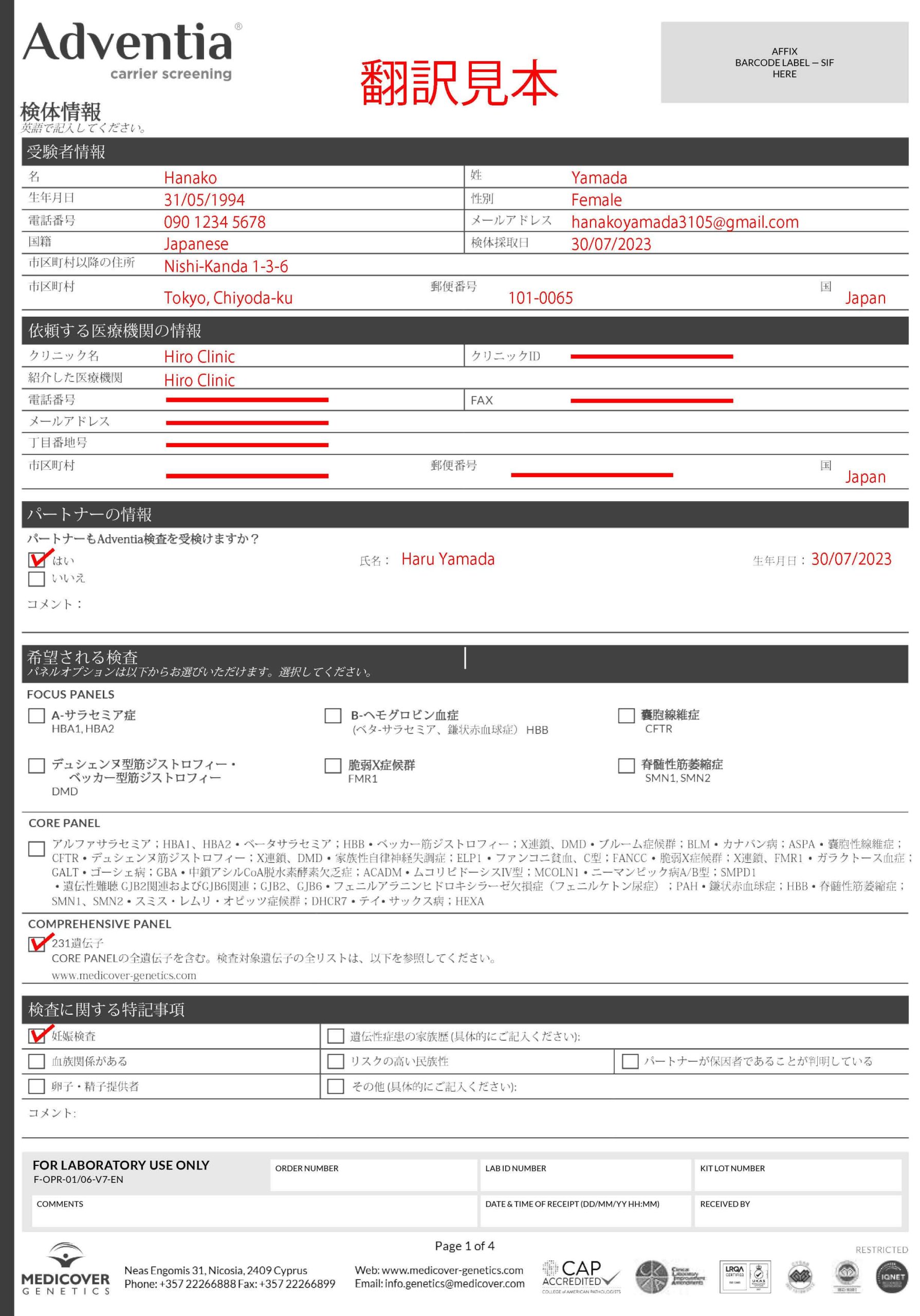Viewport: 920px width, 1316px height.
Task: Click the 翻訳見本 red heading
Action: coord(459,83)
